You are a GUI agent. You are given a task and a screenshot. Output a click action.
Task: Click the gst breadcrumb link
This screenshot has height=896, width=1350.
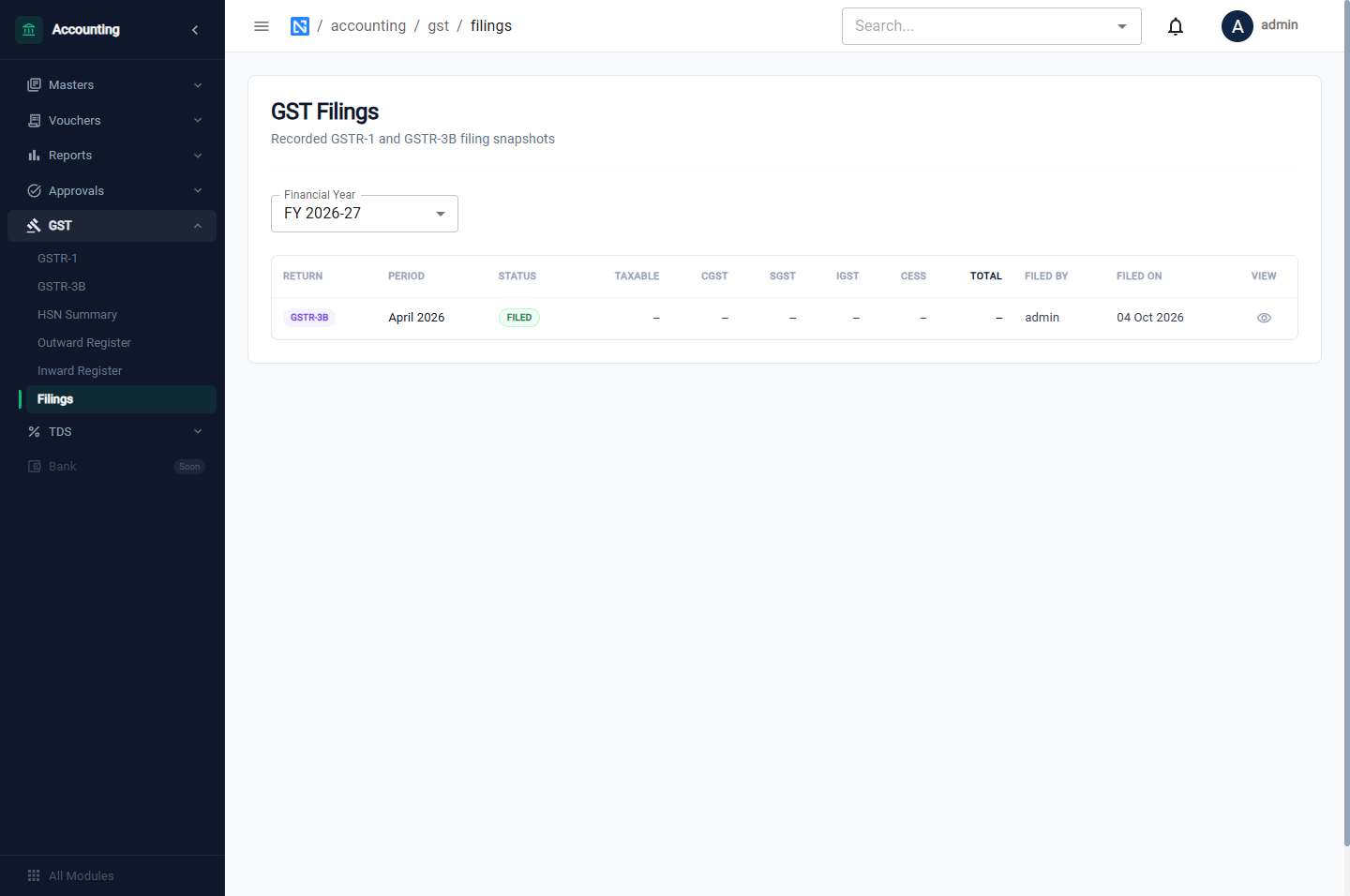(x=439, y=26)
